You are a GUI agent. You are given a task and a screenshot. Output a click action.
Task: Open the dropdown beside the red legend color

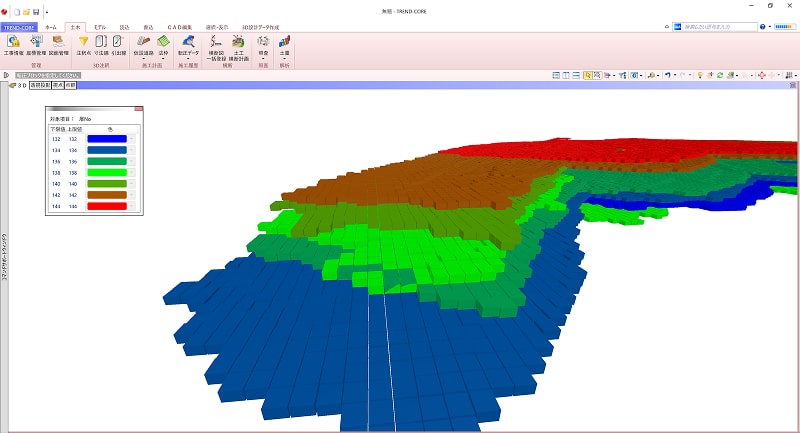131,206
